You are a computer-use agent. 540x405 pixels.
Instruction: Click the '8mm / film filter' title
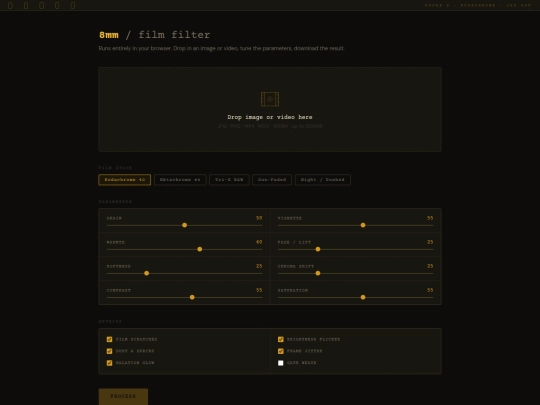coord(155,35)
